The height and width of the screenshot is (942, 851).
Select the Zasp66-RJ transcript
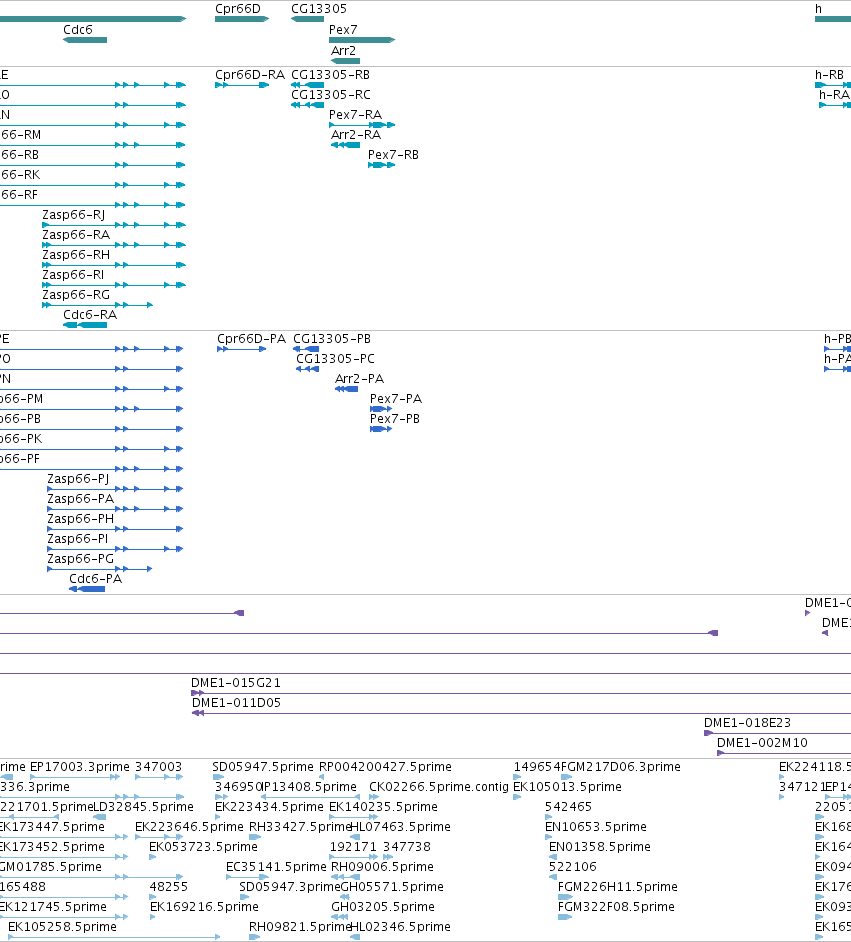point(114,225)
